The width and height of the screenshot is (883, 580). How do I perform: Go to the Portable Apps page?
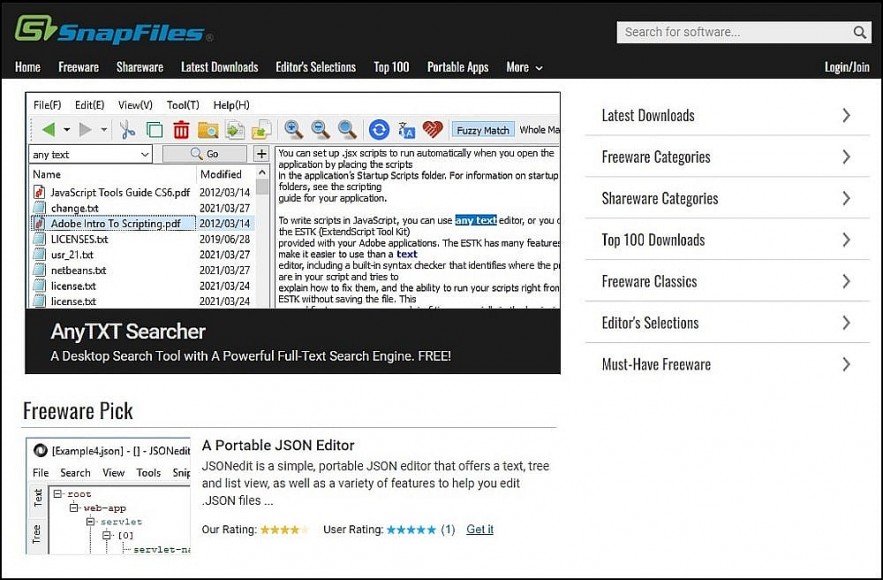click(457, 67)
